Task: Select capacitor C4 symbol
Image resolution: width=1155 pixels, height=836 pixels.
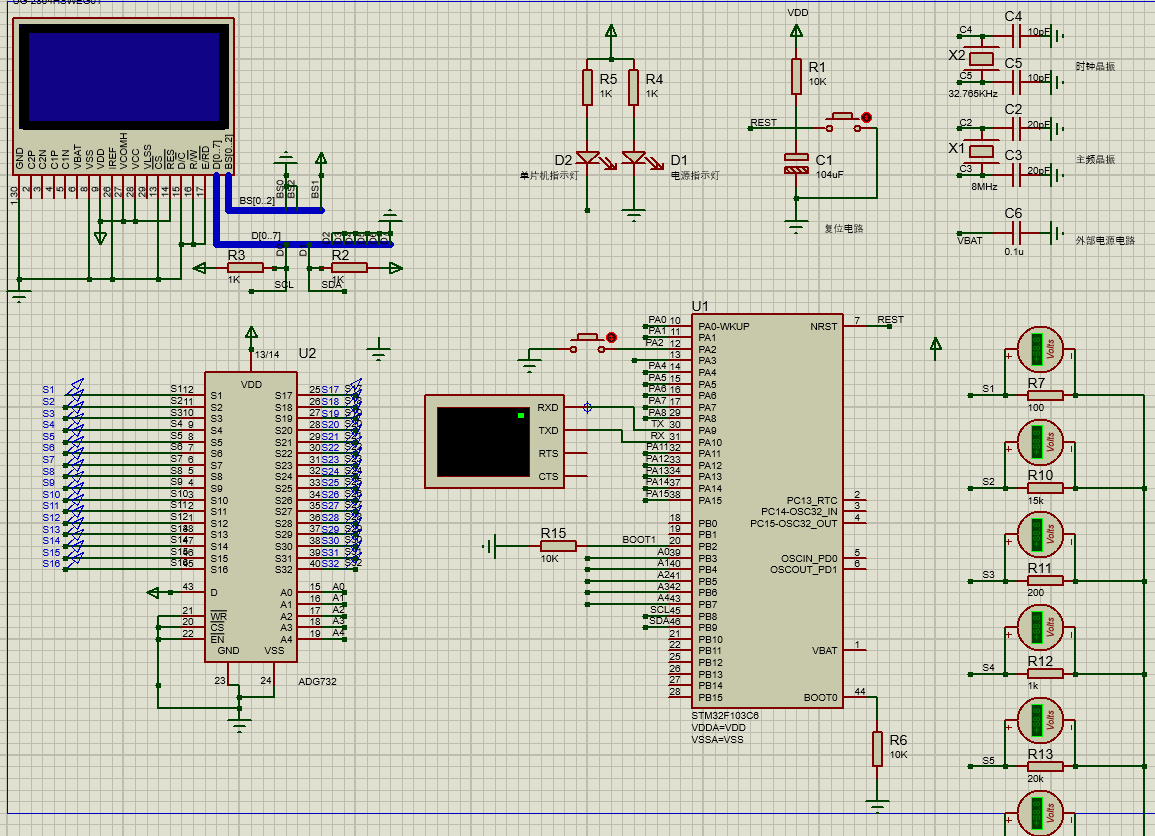Action: tap(1017, 35)
